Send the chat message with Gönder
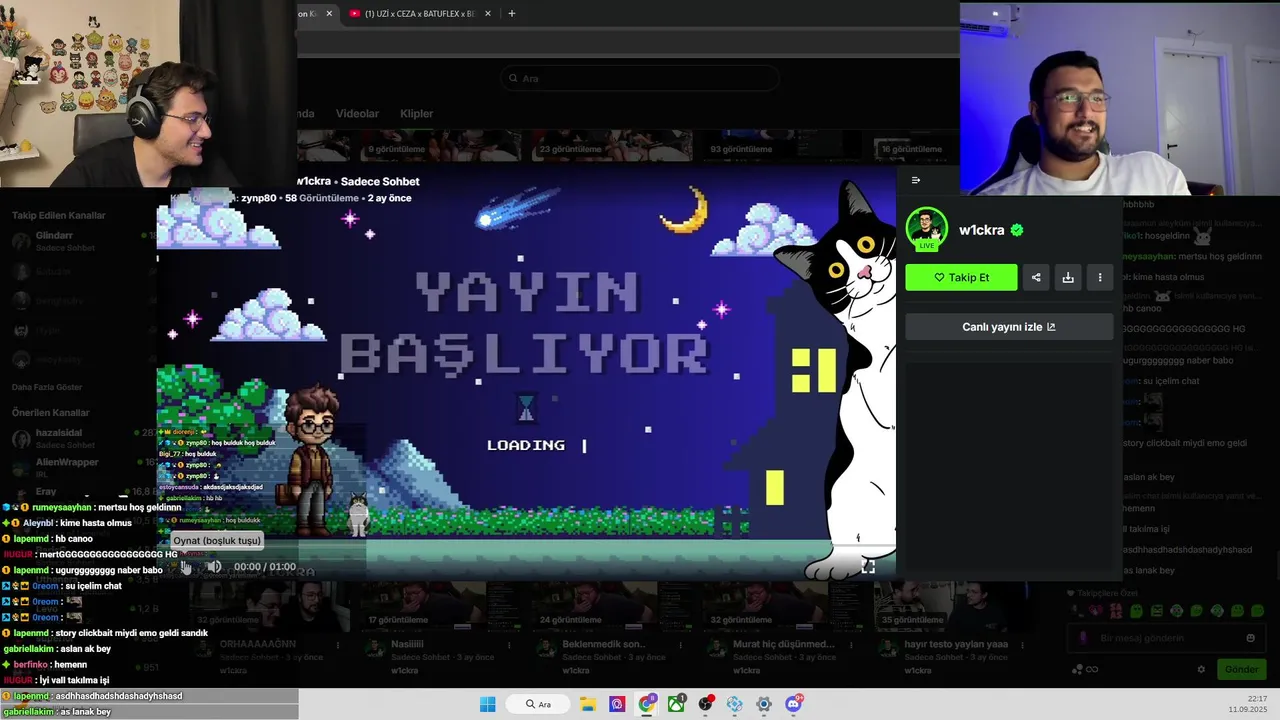The image size is (1280, 720). (x=1241, y=669)
